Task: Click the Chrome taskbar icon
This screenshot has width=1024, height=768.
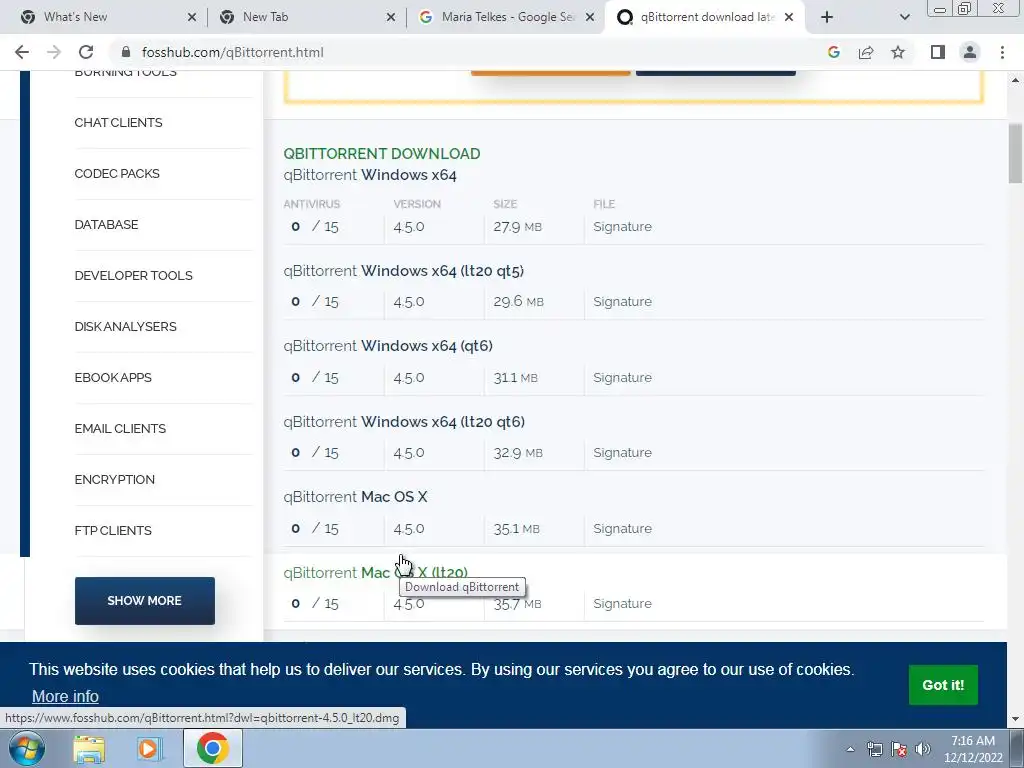Action: (x=212, y=748)
